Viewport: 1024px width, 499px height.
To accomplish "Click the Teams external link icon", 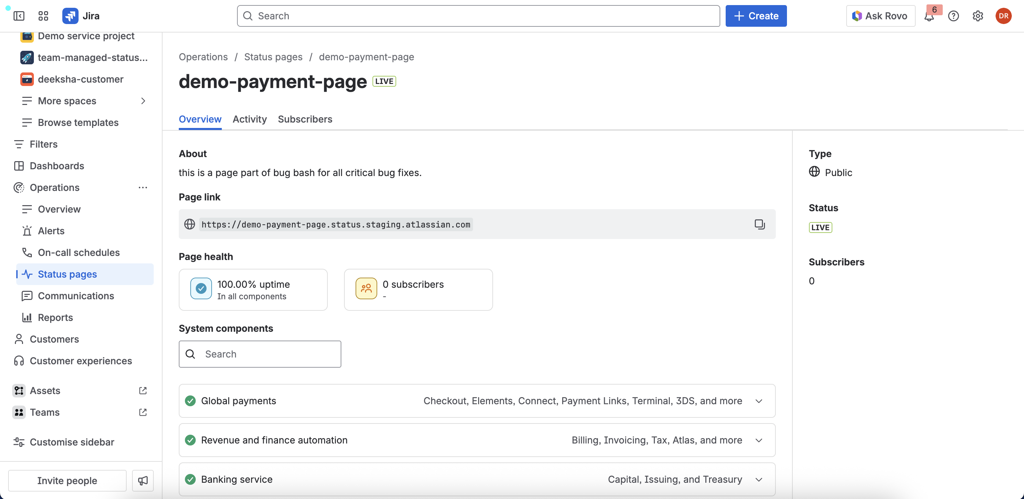I will point(143,412).
